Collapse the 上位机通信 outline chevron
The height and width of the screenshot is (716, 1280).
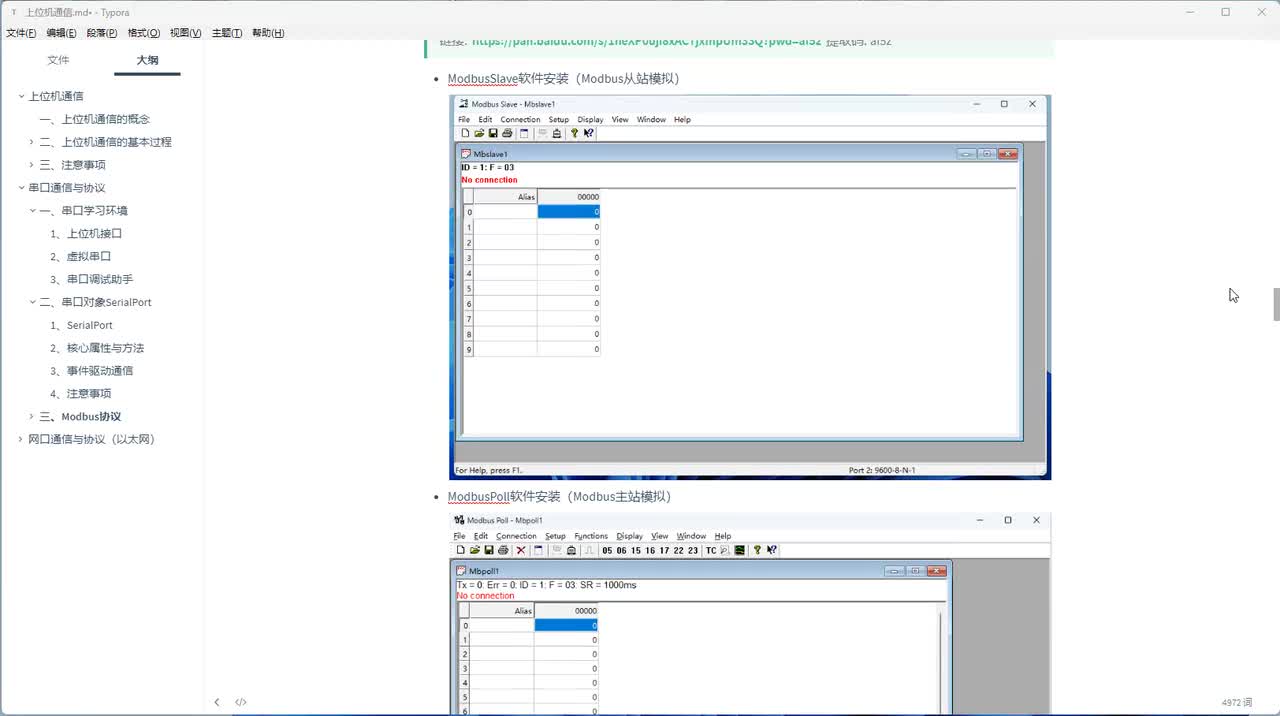[x=21, y=96]
